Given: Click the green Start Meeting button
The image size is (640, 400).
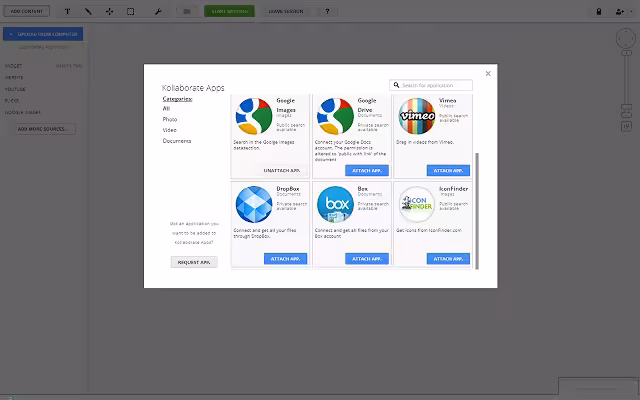Looking at the screenshot, I should pyautogui.click(x=229, y=11).
